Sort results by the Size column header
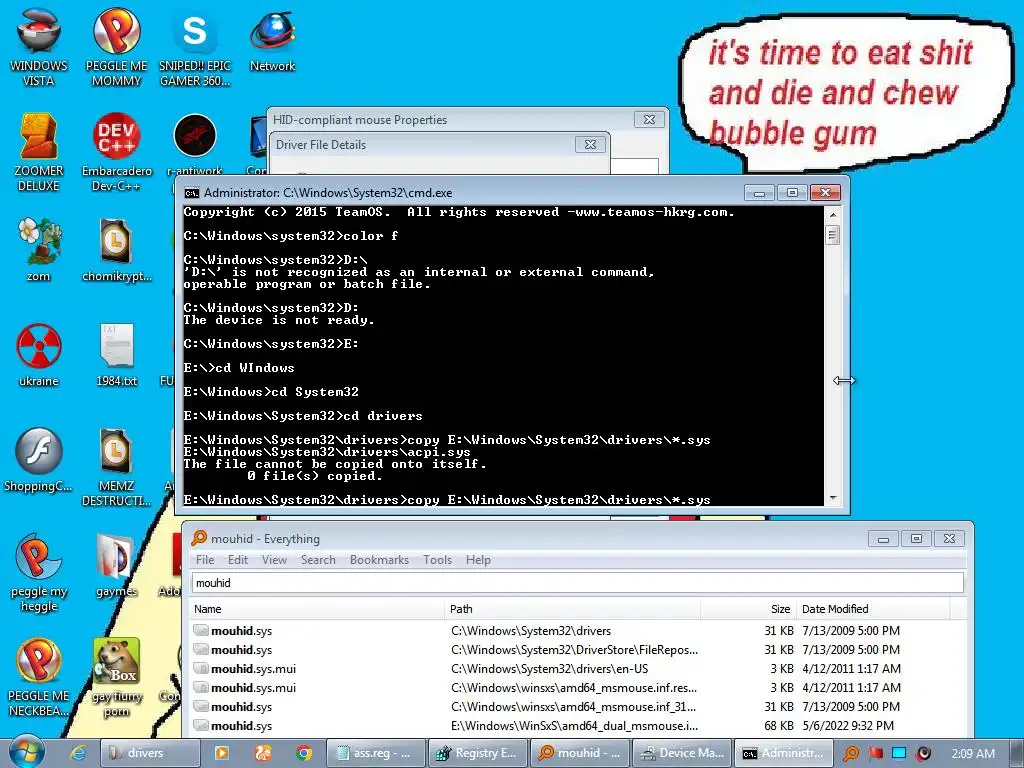 748,609
